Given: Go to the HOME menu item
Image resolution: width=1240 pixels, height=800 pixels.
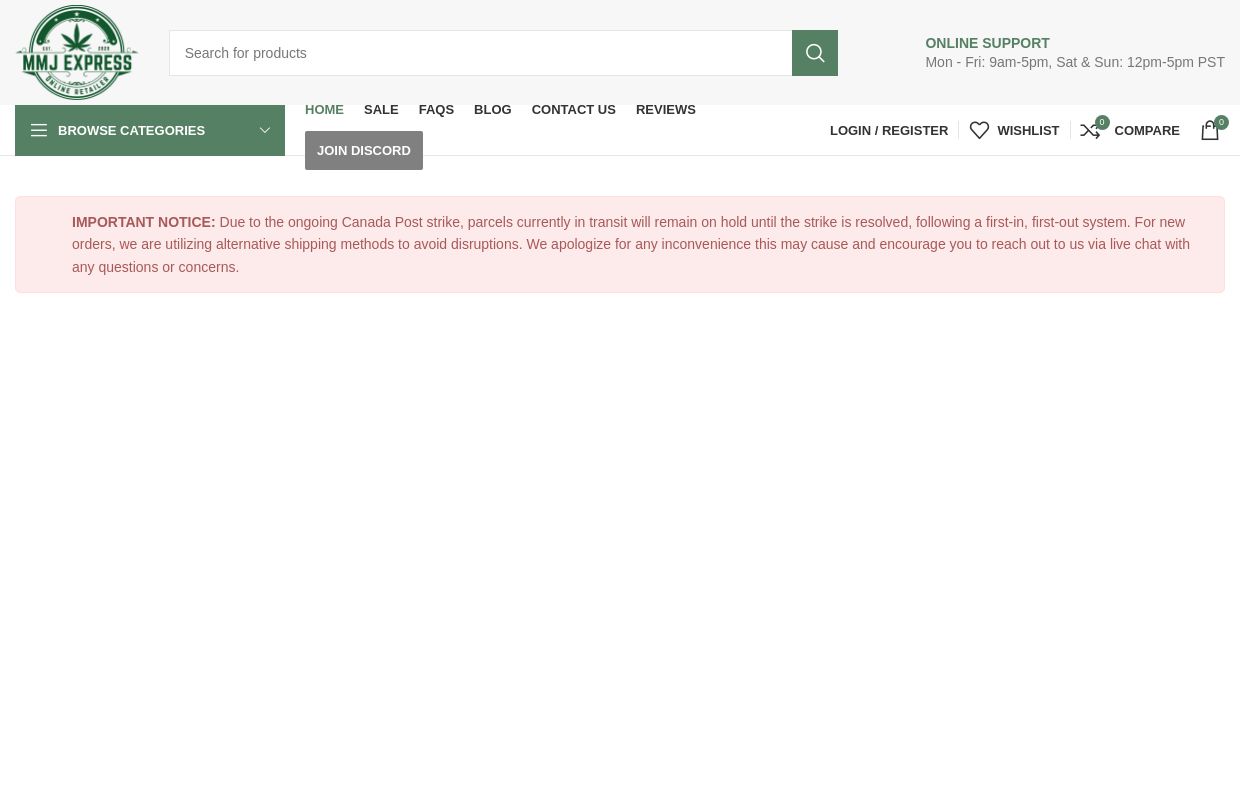Looking at the screenshot, I should [x=324, y=109].
